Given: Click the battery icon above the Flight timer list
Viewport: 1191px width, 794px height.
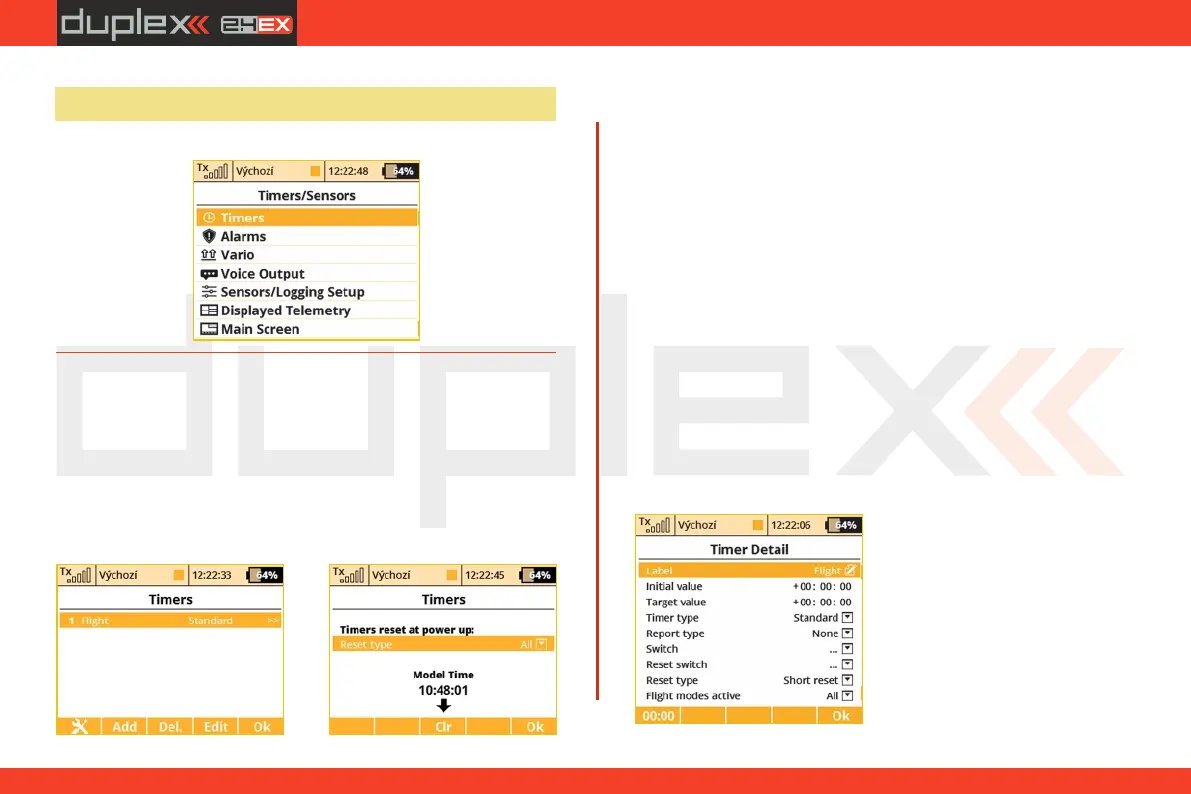Looking at the screenshot, I should point(264,575).
